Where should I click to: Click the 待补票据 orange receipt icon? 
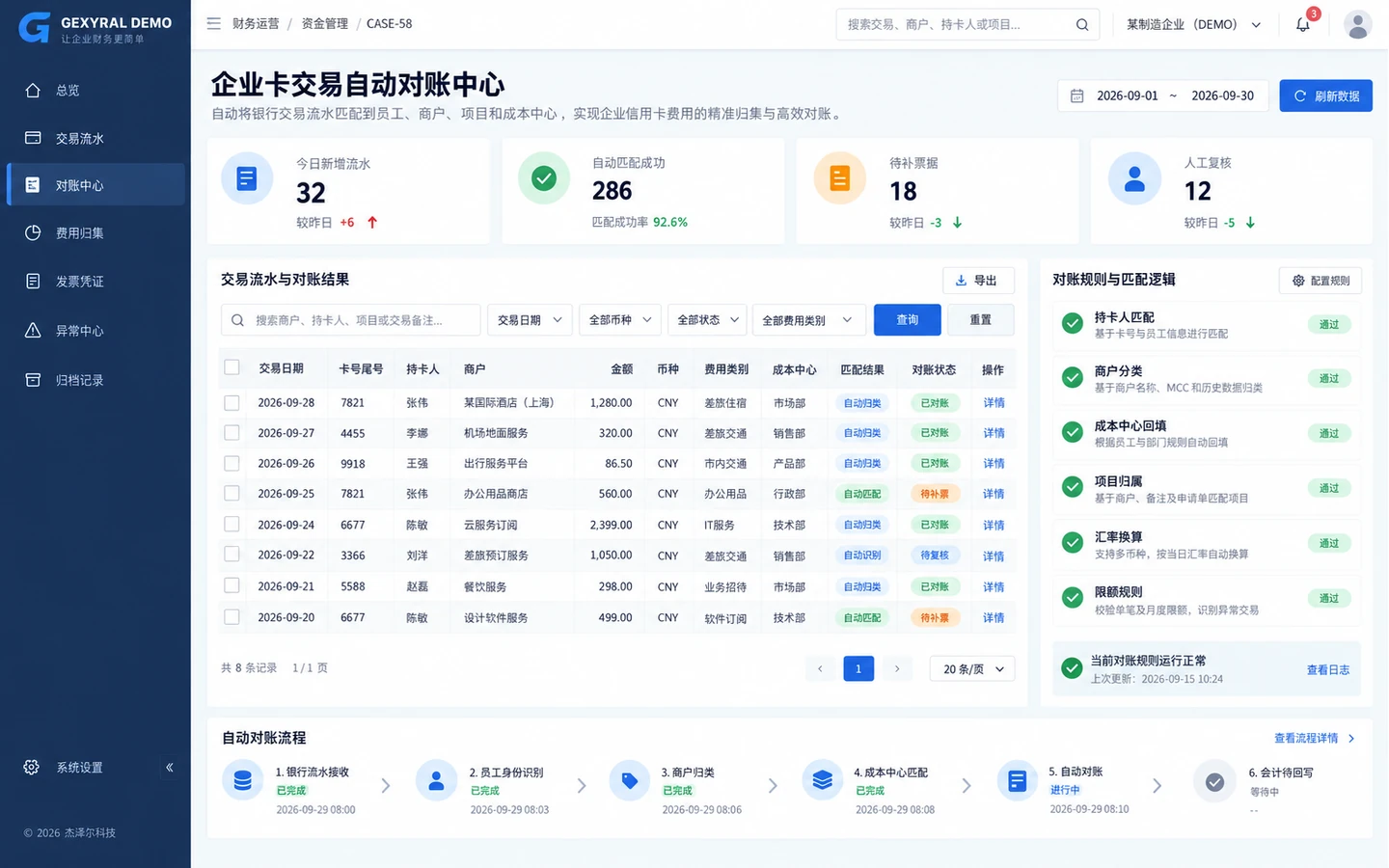point(840,178)
